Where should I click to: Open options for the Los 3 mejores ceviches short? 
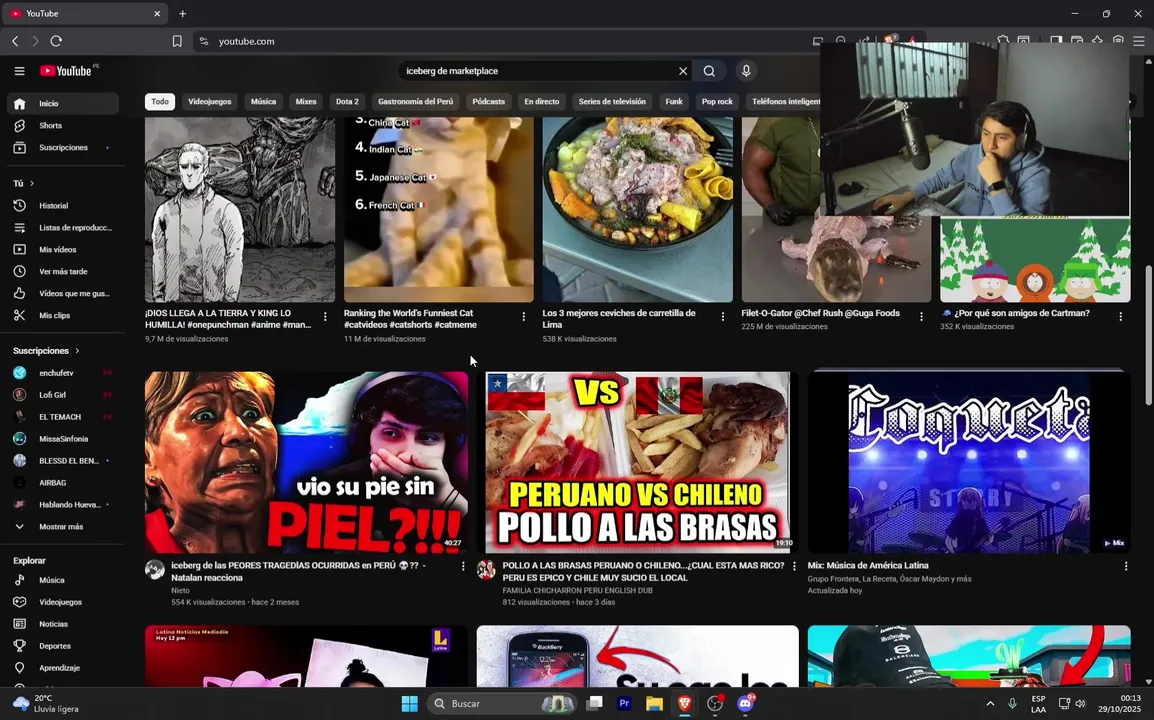point(723,317)
